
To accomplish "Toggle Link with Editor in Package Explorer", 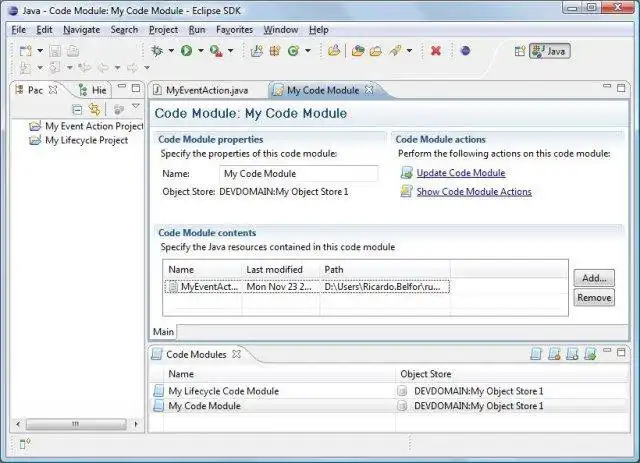I will (94, 109).
